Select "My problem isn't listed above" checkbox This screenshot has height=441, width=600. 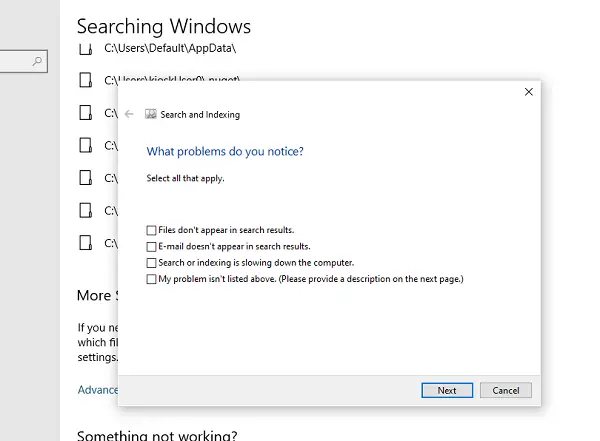coord(151,279)
